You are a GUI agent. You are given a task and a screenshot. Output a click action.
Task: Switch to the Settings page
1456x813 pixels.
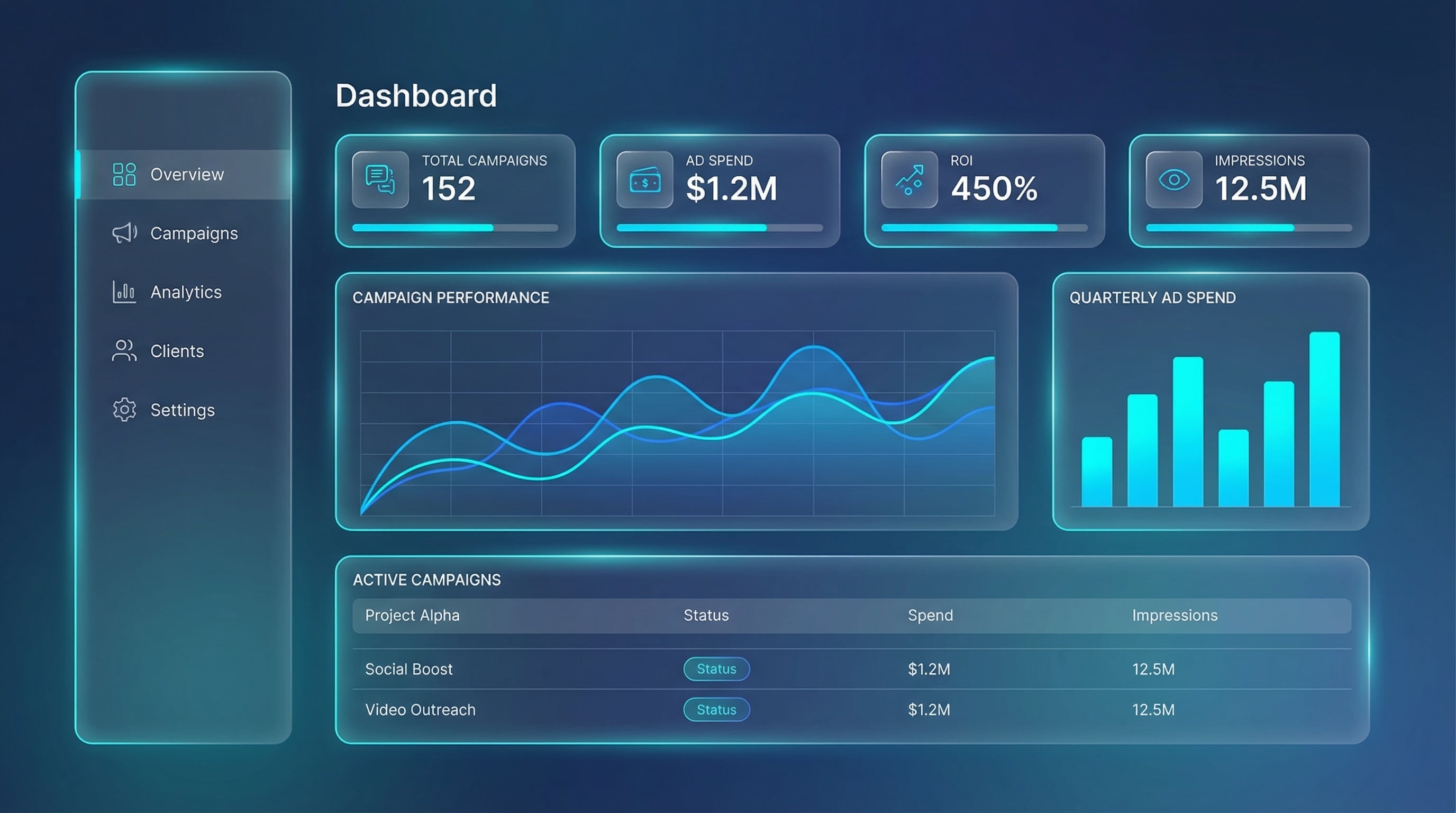pos(182,409)
